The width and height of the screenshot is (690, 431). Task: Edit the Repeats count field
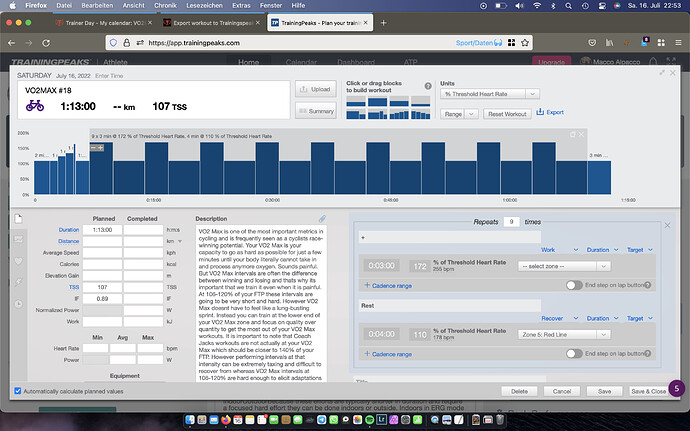(511, 222)
